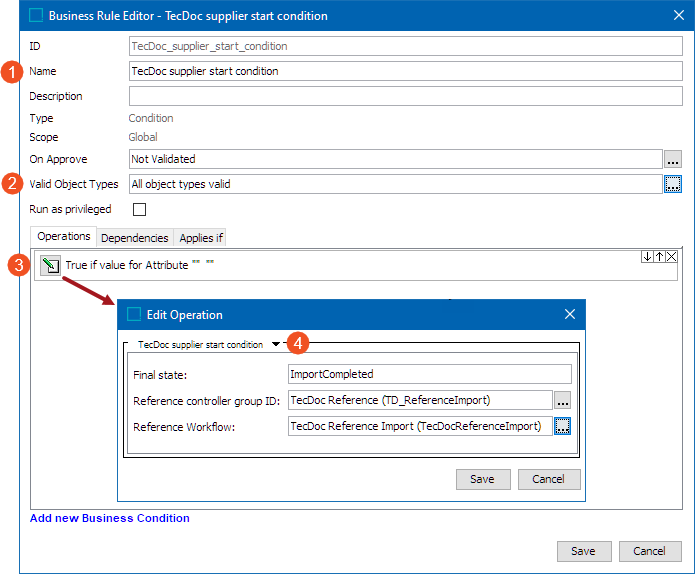Viewport: 695px width, 574px height.
Task: Move the operation up with arrow icon
Action: pyautogui.click(x=660, y=257)
